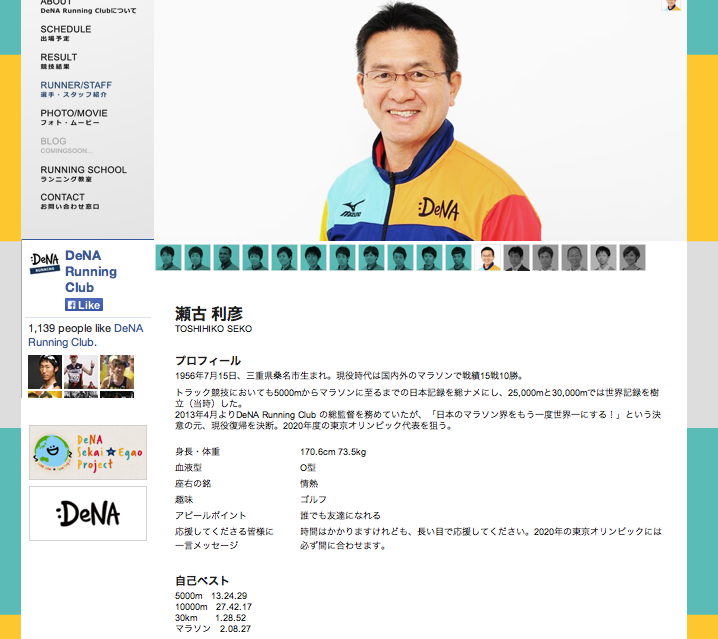
Task: Open the black DeNA logo banner
Action: 88,513
